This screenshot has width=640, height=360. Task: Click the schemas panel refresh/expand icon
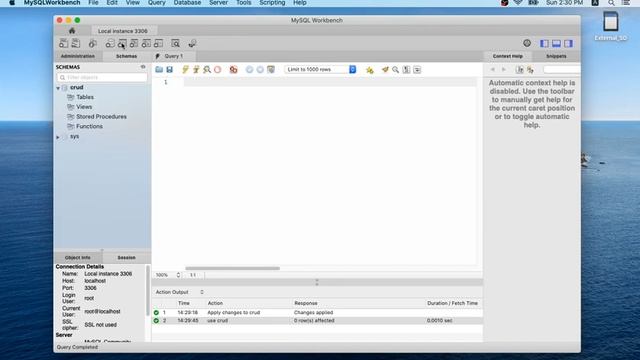143,67
